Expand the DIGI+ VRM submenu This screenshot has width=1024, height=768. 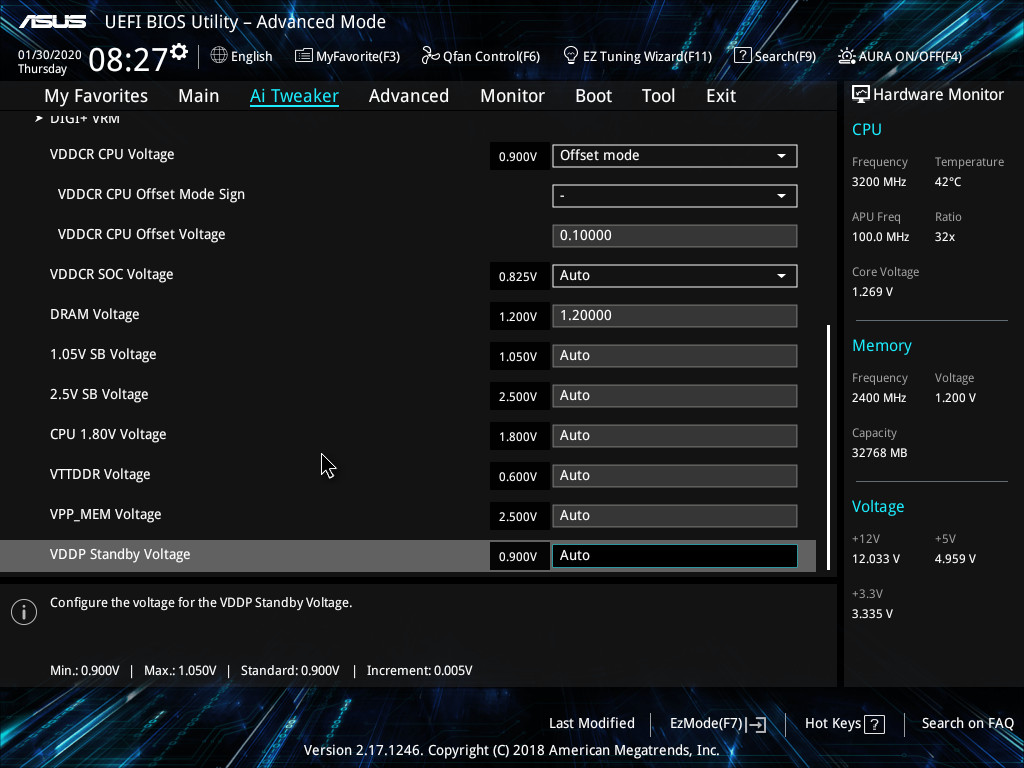[78, 118]
